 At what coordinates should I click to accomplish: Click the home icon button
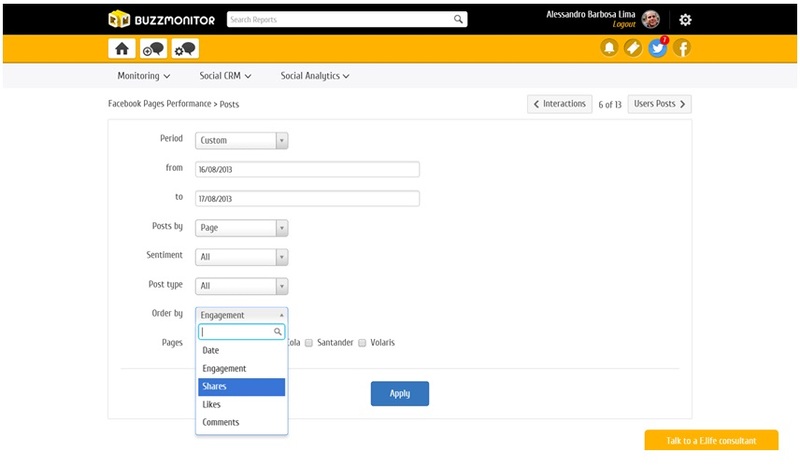[x=122, y=48]
